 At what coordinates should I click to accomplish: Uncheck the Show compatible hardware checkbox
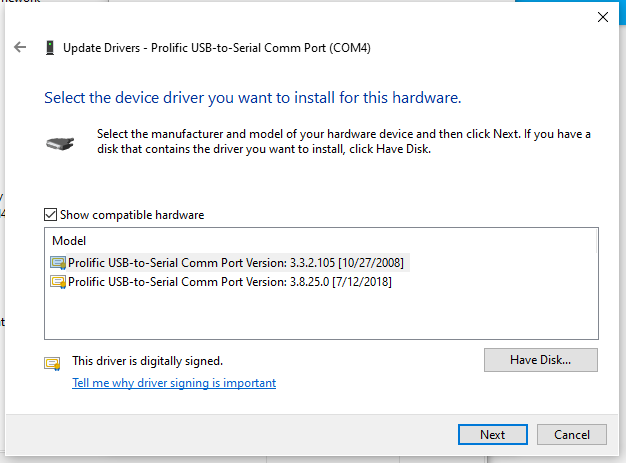pyautogui.click(x=51, y=215)
